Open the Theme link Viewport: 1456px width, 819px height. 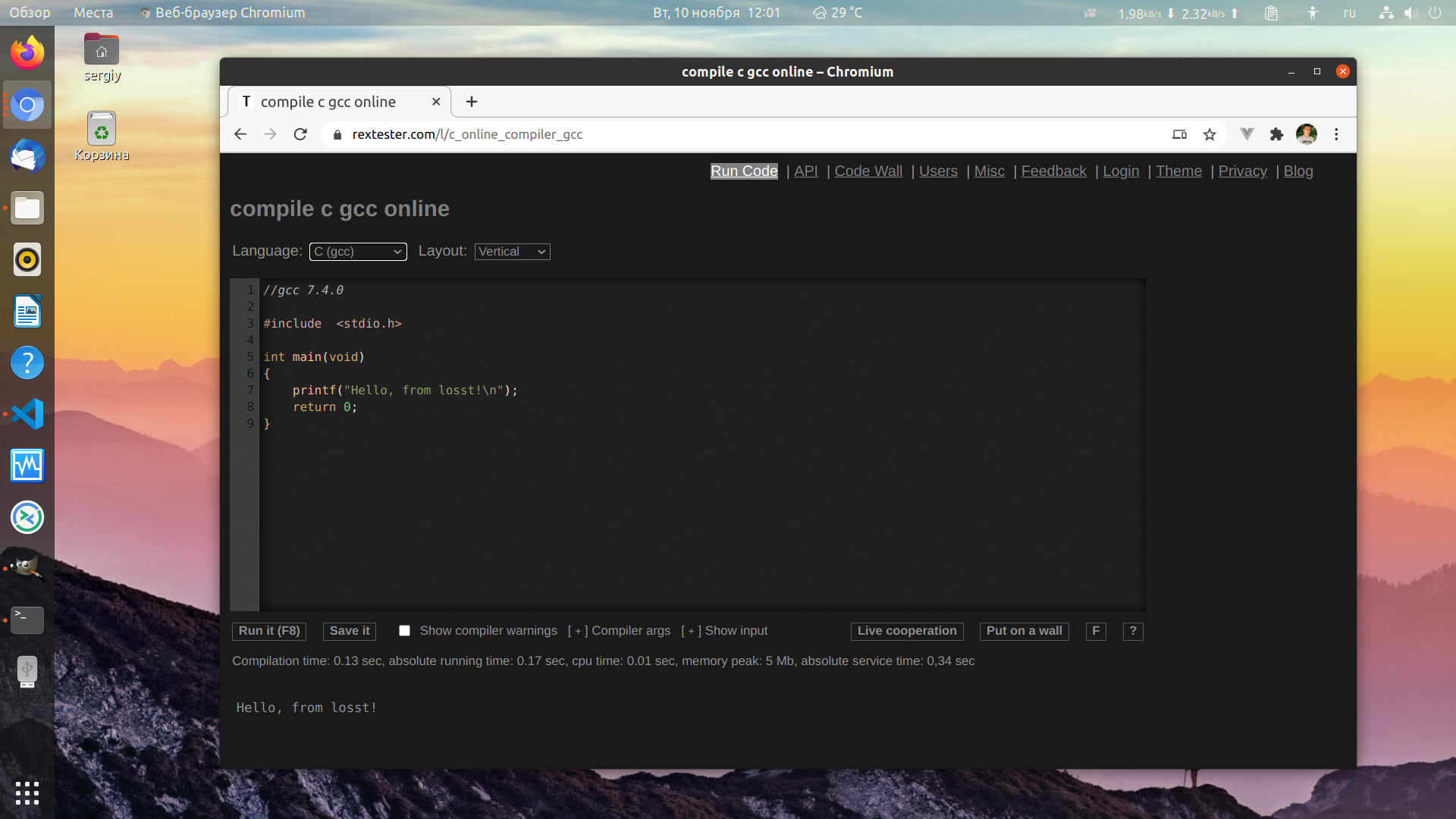(1178, 171)
